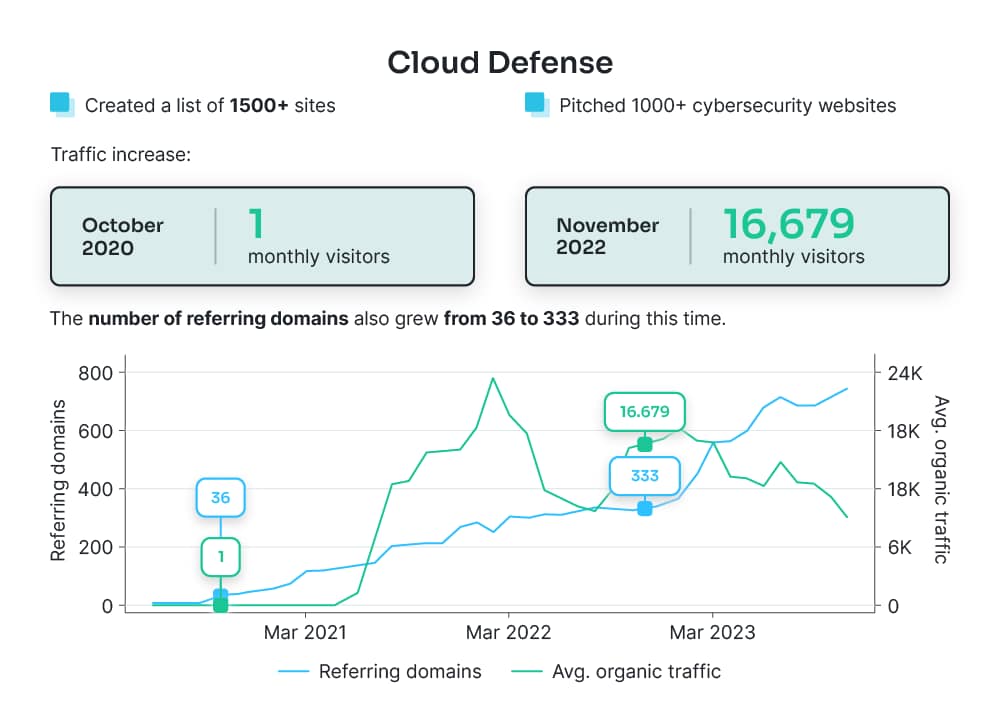Screen dimensions: 1000x728
Task: Click the 'number of referring domains' sentence
Action: 388,318
